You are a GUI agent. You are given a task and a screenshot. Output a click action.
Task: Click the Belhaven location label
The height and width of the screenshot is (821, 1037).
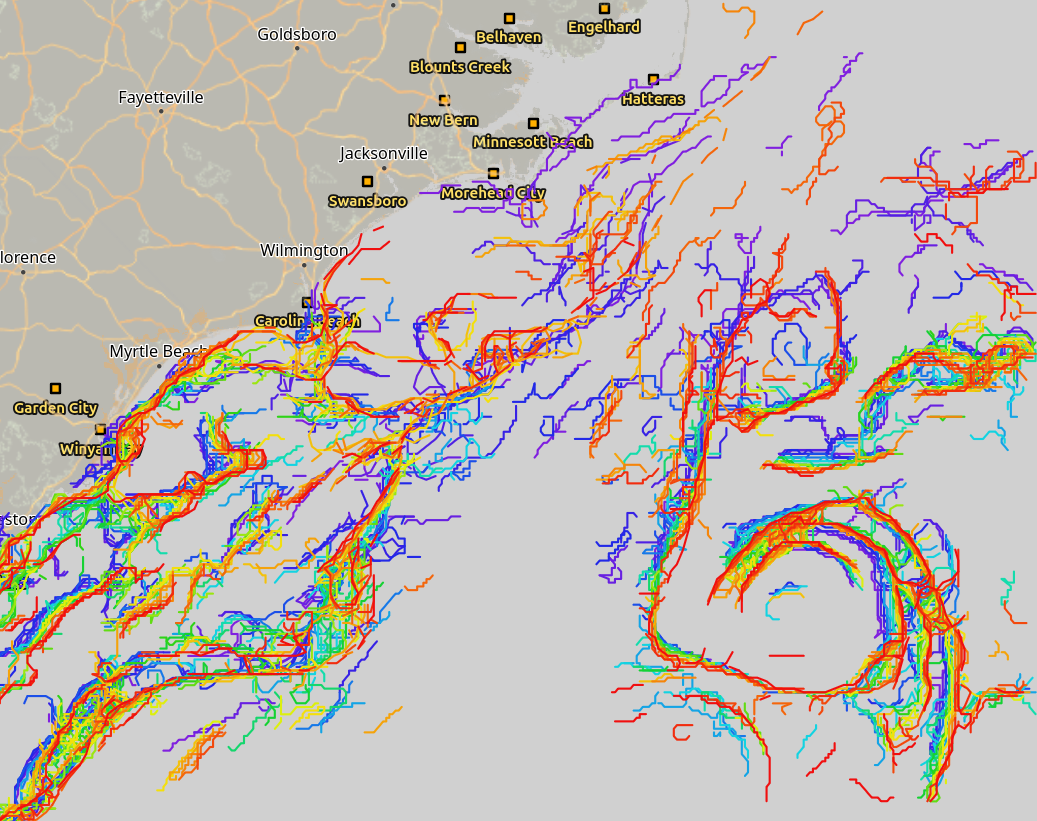(509, 37)
